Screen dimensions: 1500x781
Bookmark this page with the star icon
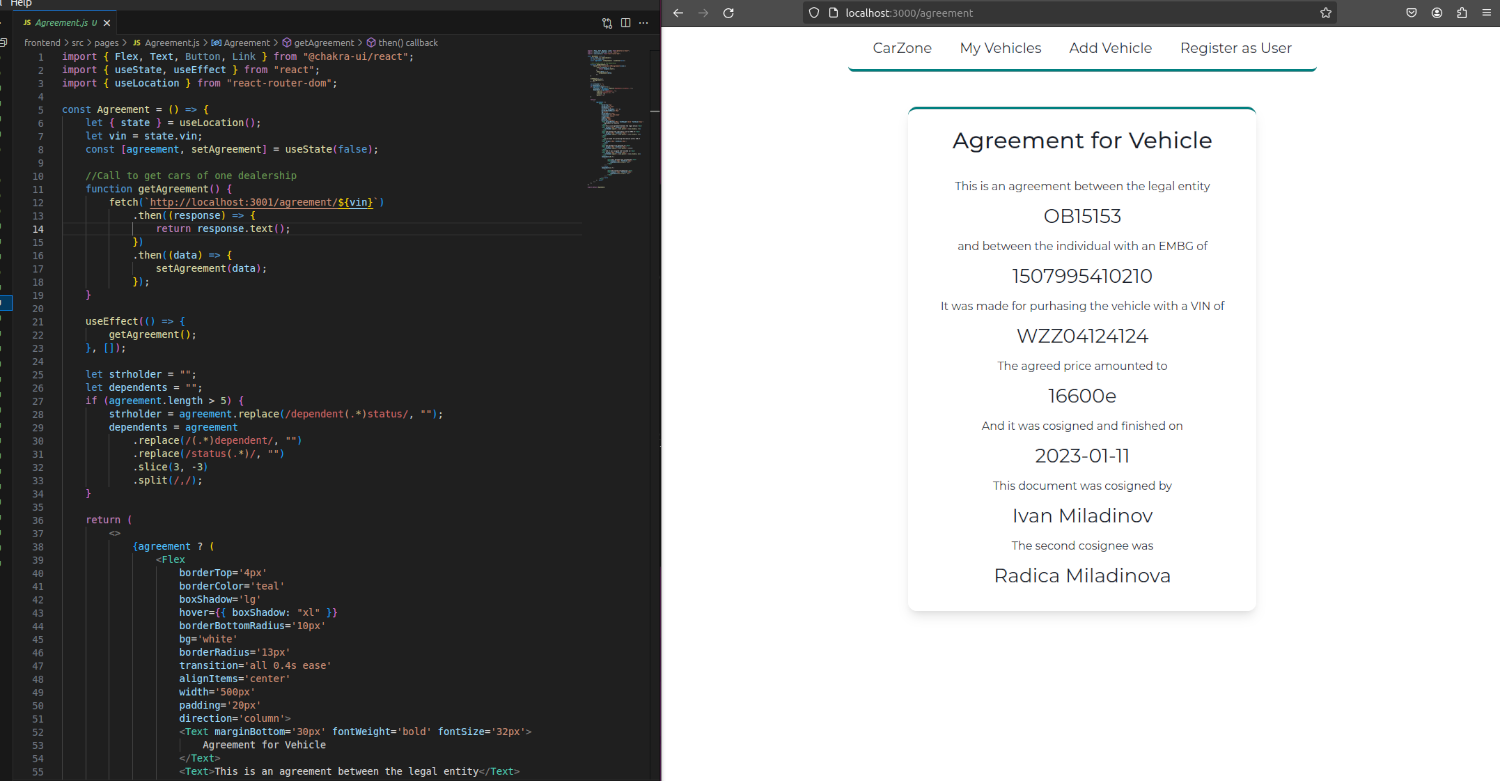(x=1325, y=13)
